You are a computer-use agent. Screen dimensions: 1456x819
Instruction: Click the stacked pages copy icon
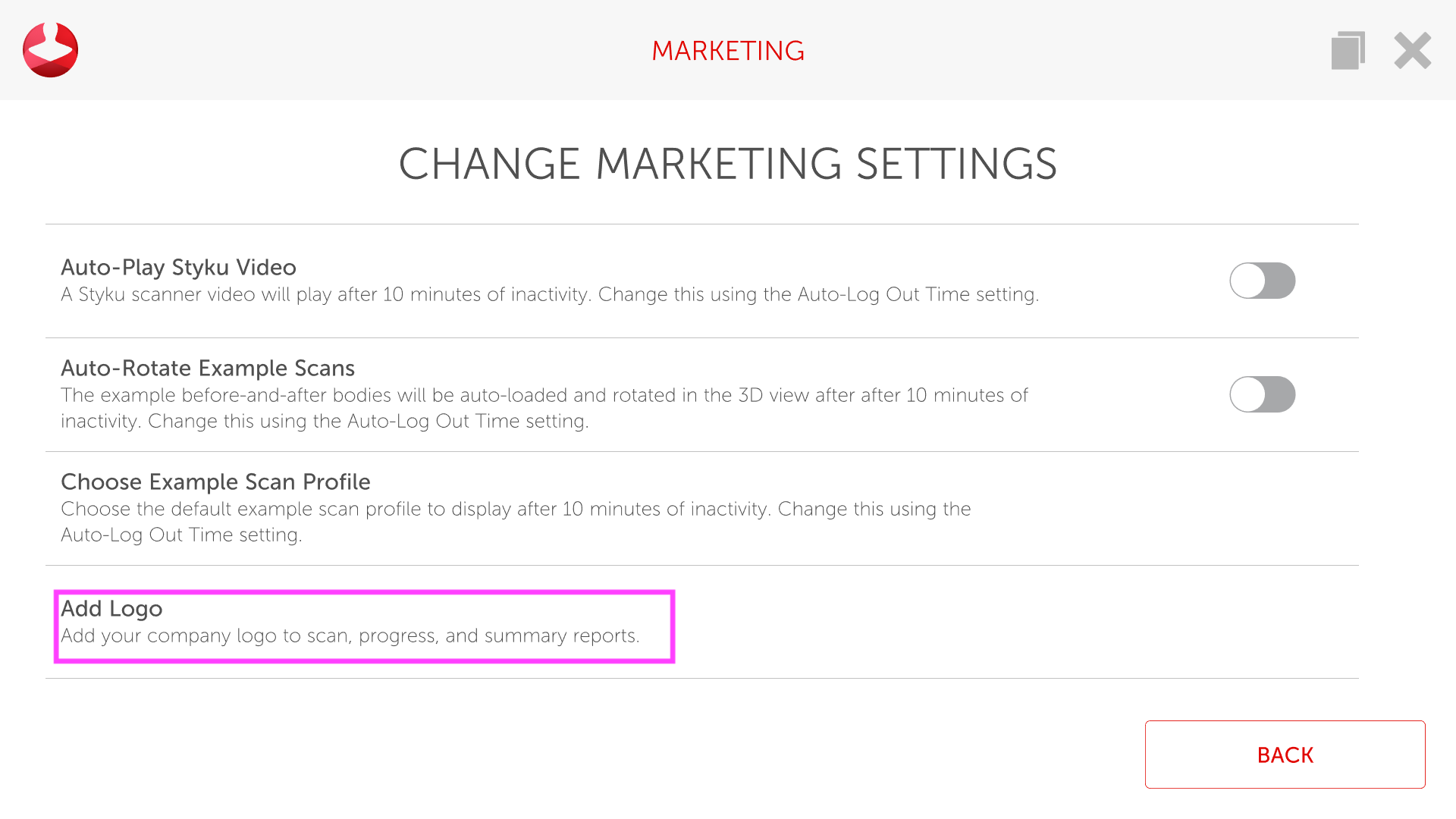[1348, 51]
